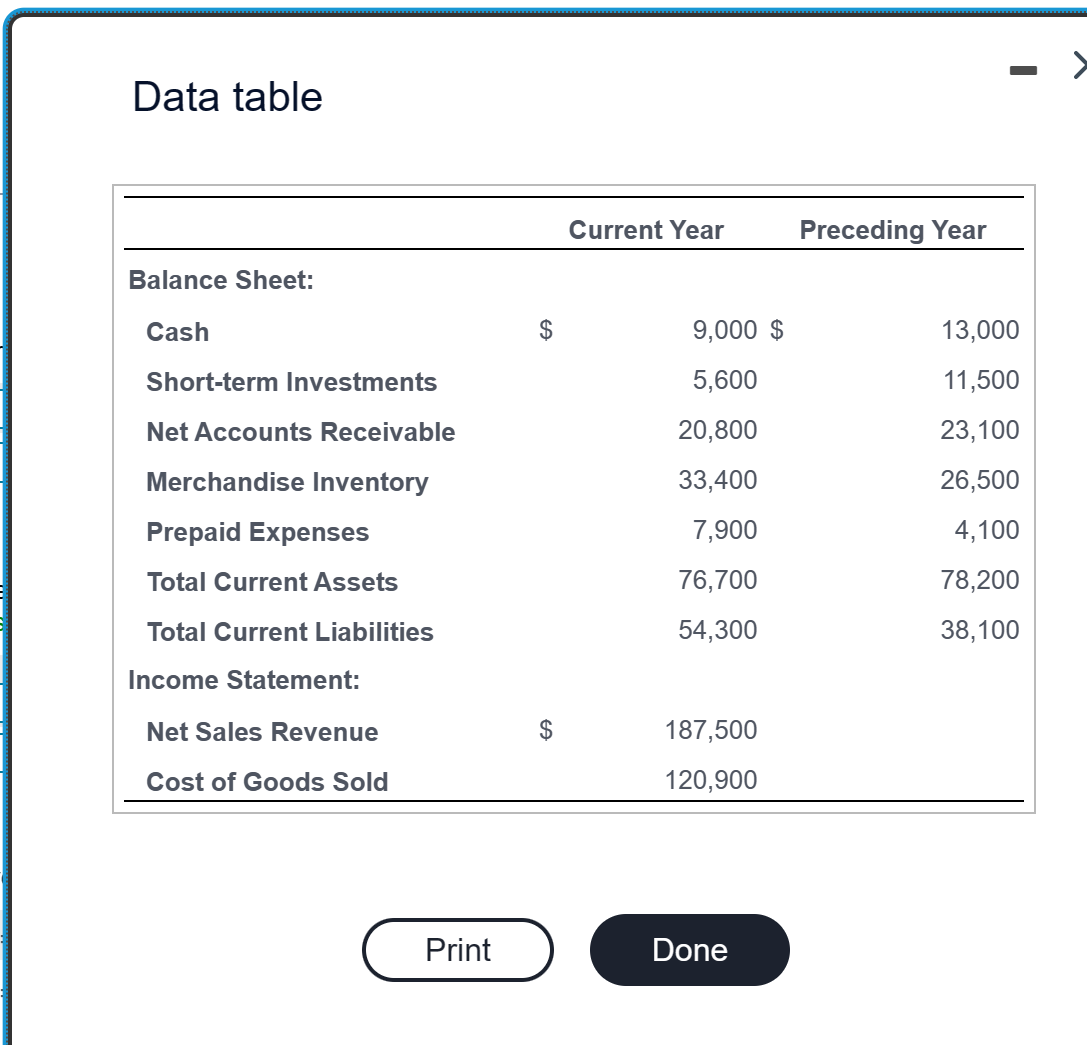Screen dimensions: 1087x1045
Task: Click the expand arrow at top right
Action: pos(1078,63)
